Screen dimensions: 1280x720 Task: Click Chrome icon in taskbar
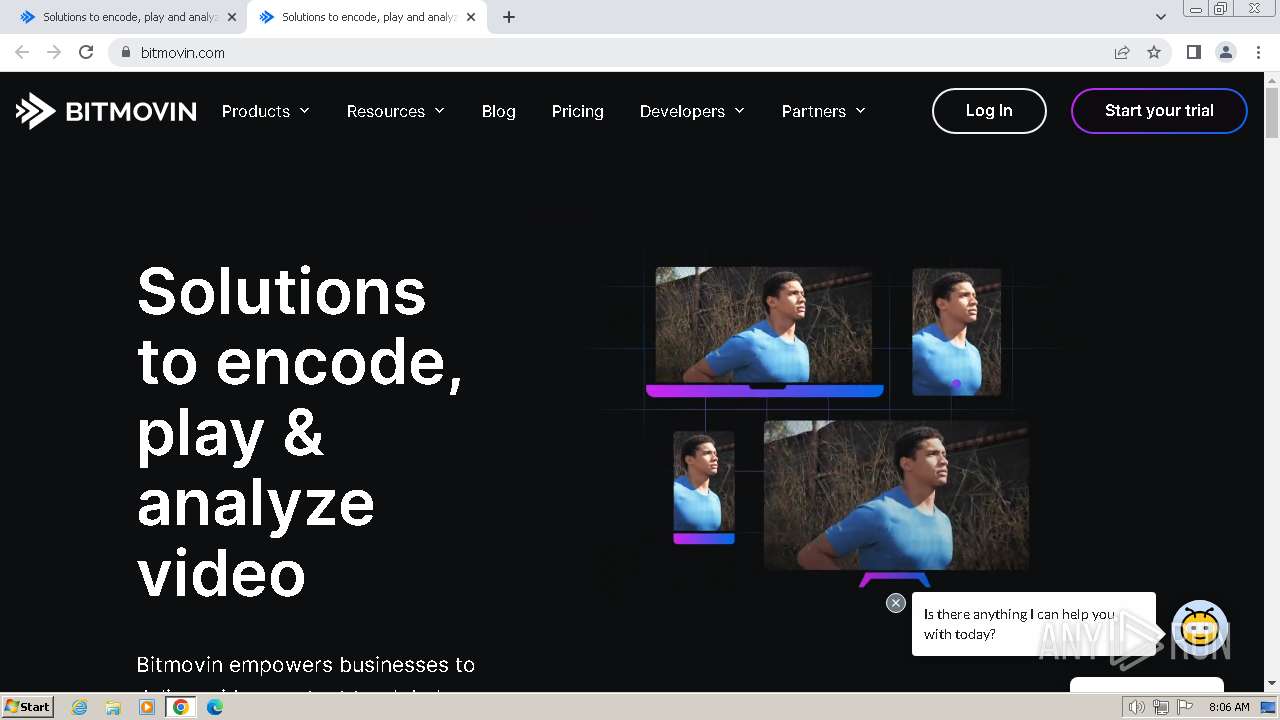(181, 707)
